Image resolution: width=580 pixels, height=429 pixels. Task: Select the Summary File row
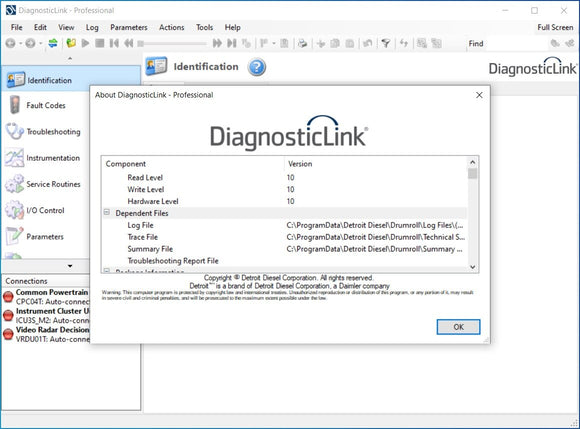tap(284, 249)
